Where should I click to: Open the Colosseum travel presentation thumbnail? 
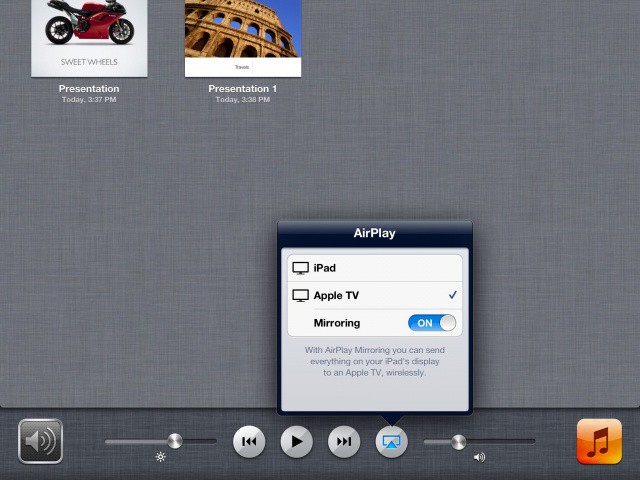point(243,37)
